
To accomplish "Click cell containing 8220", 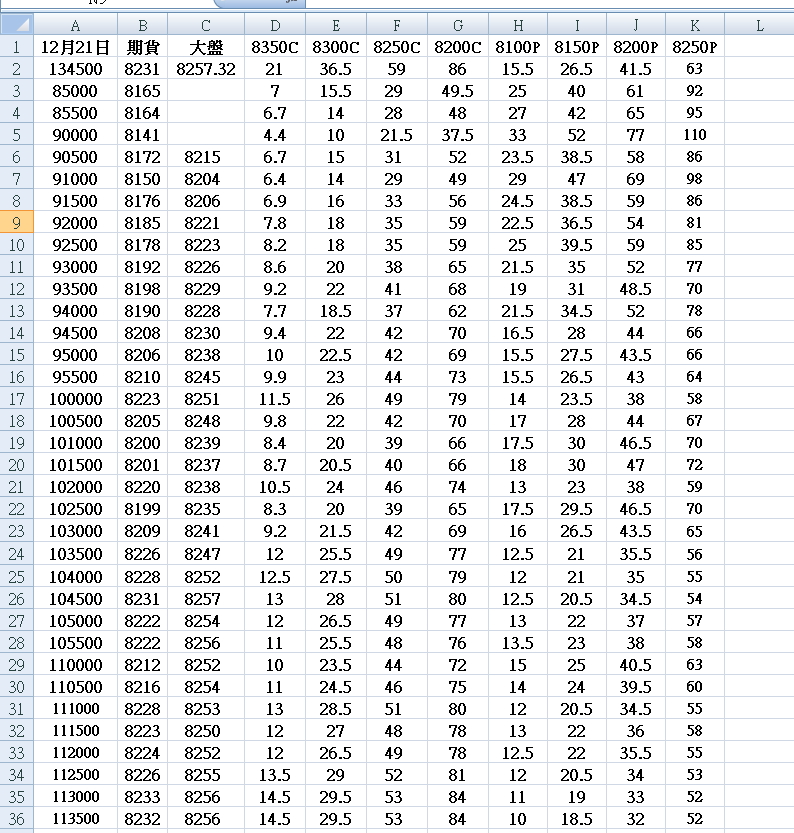I will [x=142, y=487].
